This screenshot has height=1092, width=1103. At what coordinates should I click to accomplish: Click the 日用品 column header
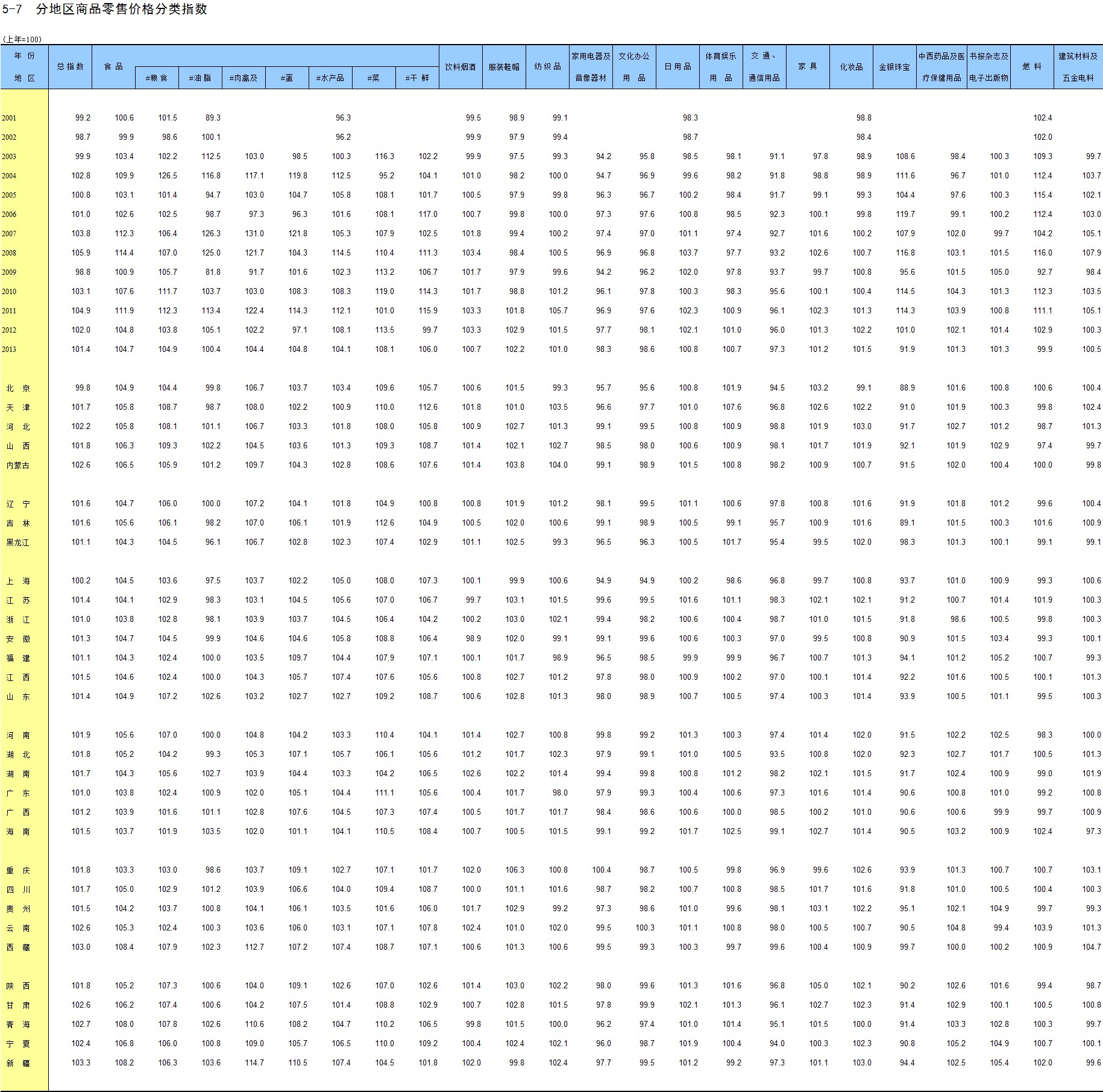click(x=677, y=67)
